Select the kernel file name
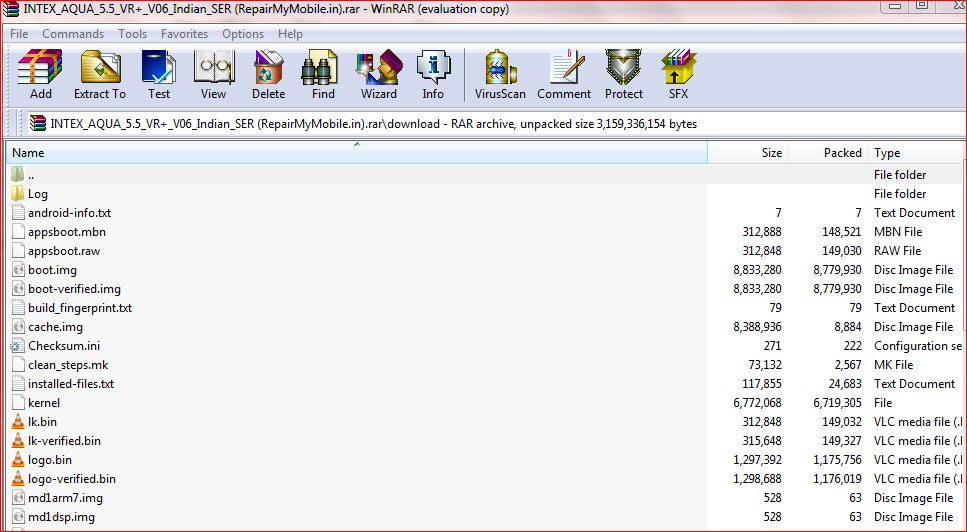967x532 pixels. click(44, 403)
